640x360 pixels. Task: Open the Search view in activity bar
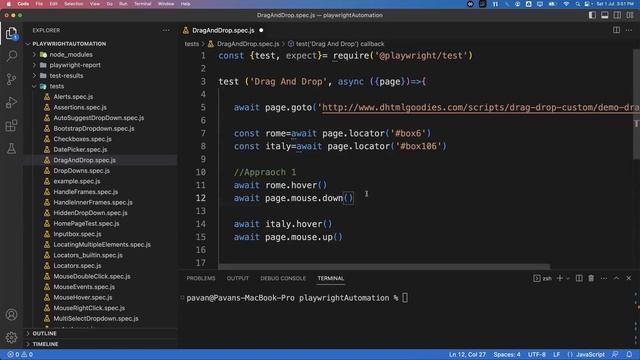tap(11, 56)
